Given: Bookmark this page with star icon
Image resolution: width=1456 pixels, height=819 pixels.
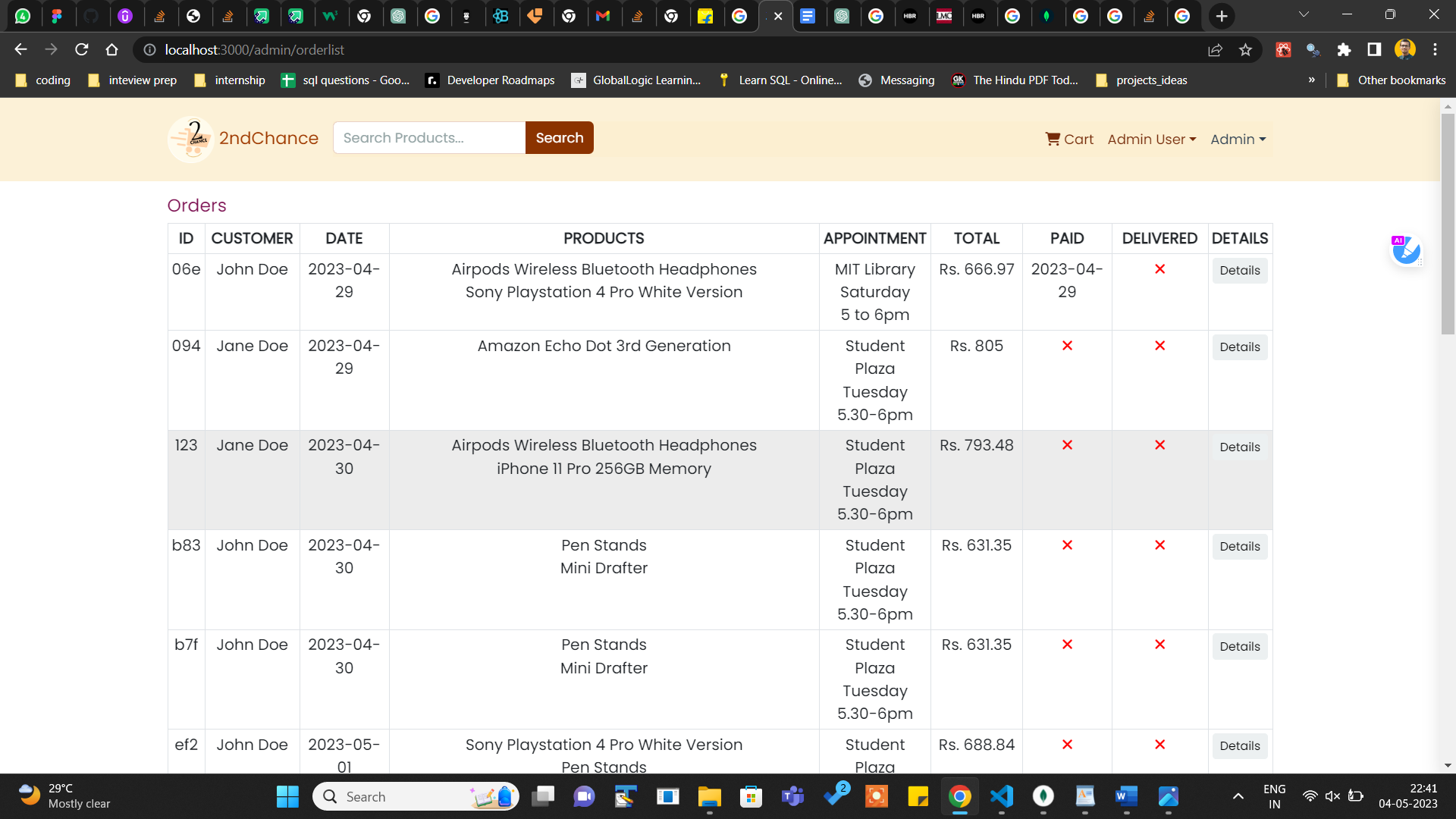Looking at the screenshot, I should coord(1245,50).
